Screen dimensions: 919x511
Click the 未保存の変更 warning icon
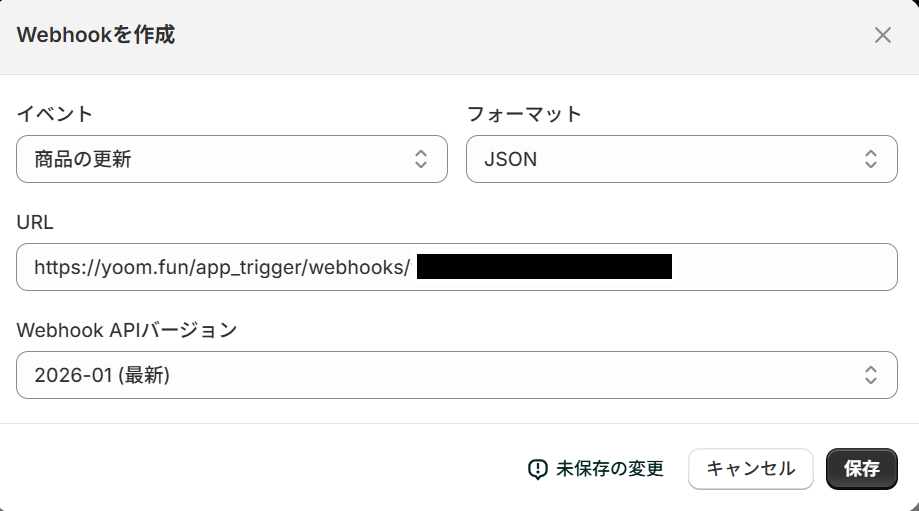pyautogui.click(x=538, y=468)
